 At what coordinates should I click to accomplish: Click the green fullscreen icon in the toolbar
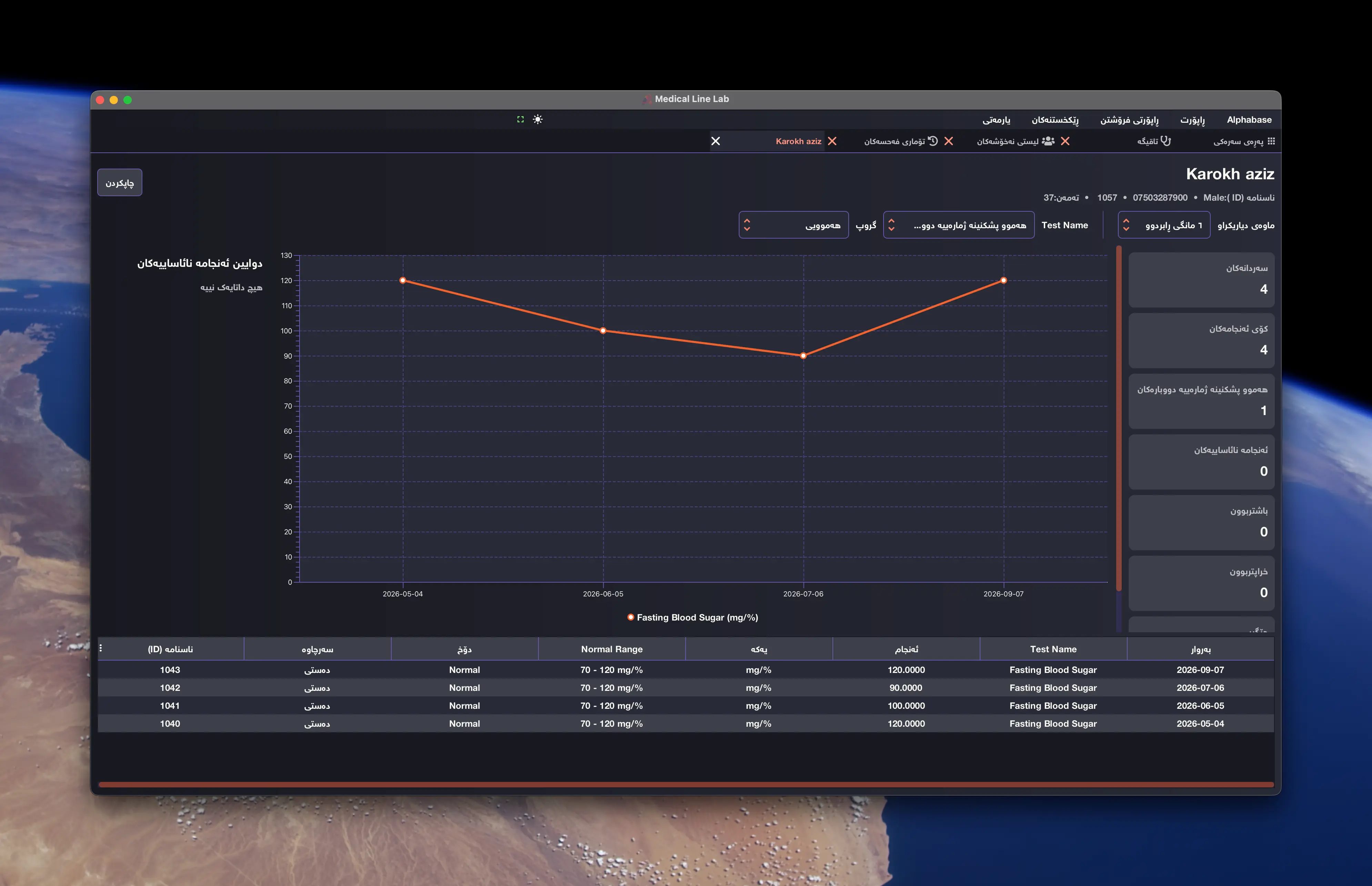click(520, 119)
